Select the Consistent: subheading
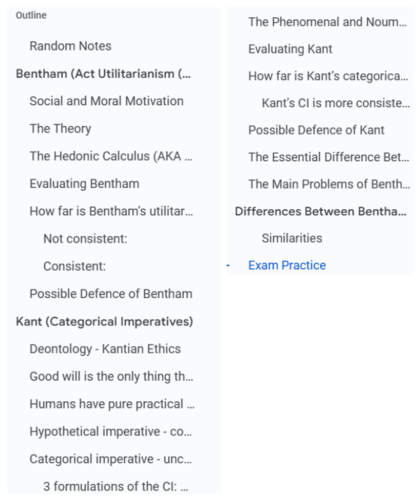The width and height of the screenshot is (420, 500). 74,266
